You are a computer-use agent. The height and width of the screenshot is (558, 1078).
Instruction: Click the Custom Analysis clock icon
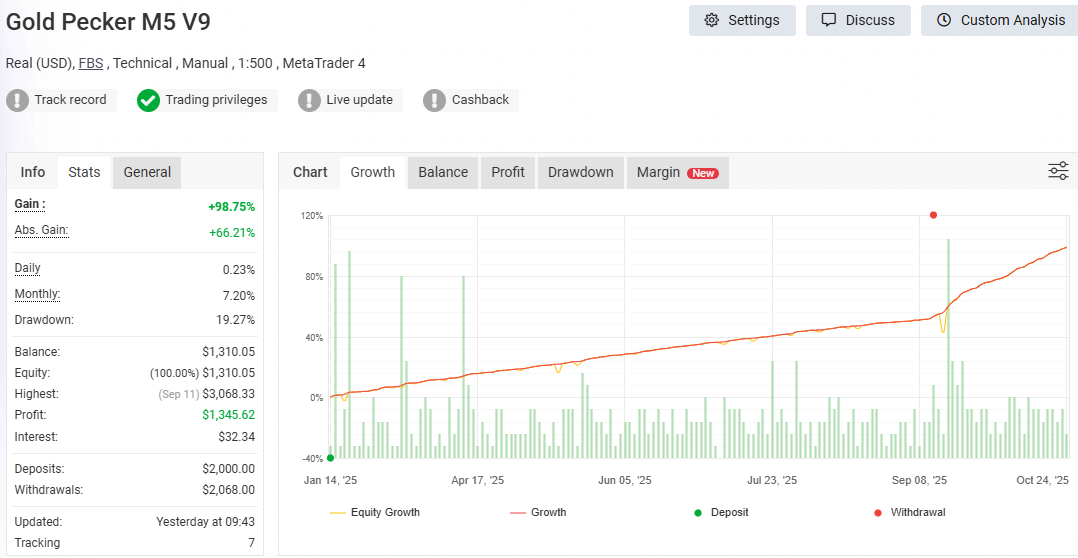944,20
